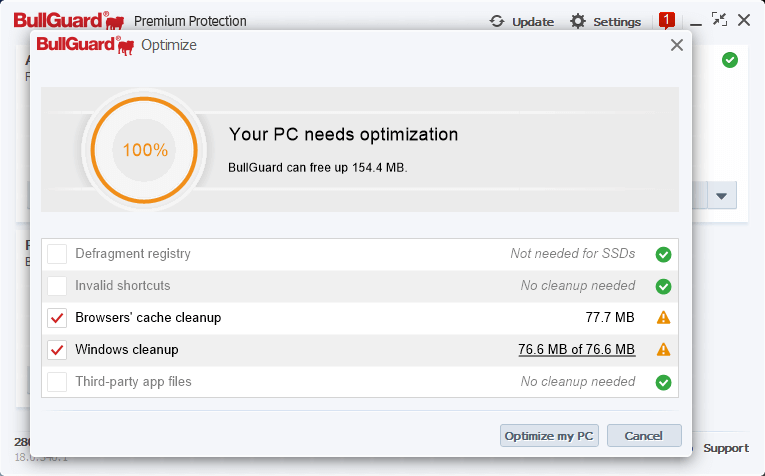This screenshot has height=476, width=765.
Task: Expand the dropdown arrow behind dialog
Action: [722, 196]
